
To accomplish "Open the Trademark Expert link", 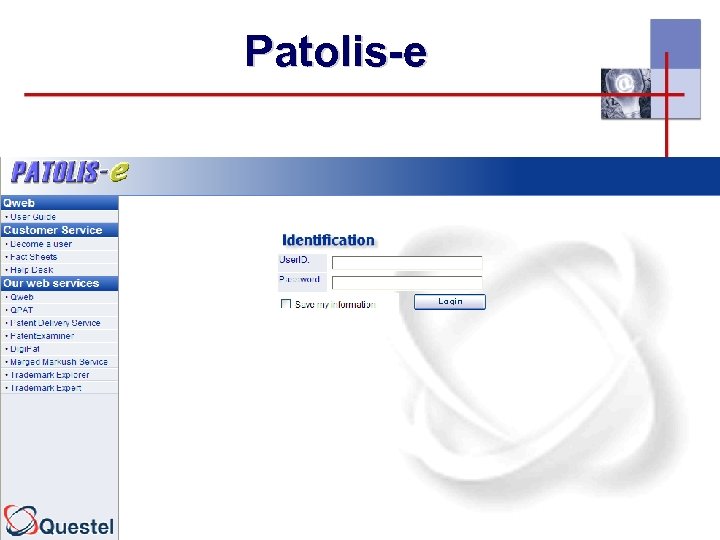I will tap(45, 388).
